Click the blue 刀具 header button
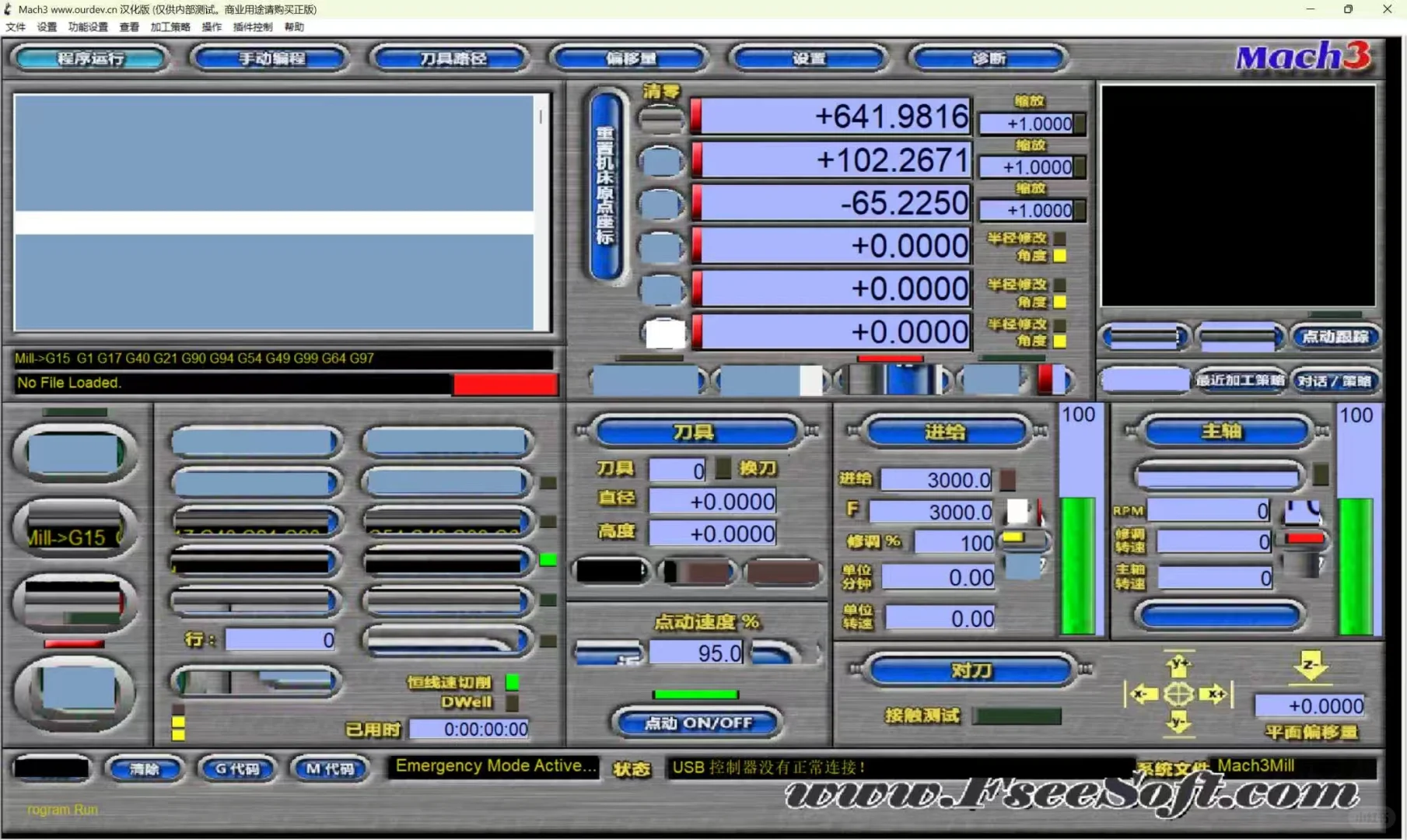The image size is (1407, 840). coord(696,432)
